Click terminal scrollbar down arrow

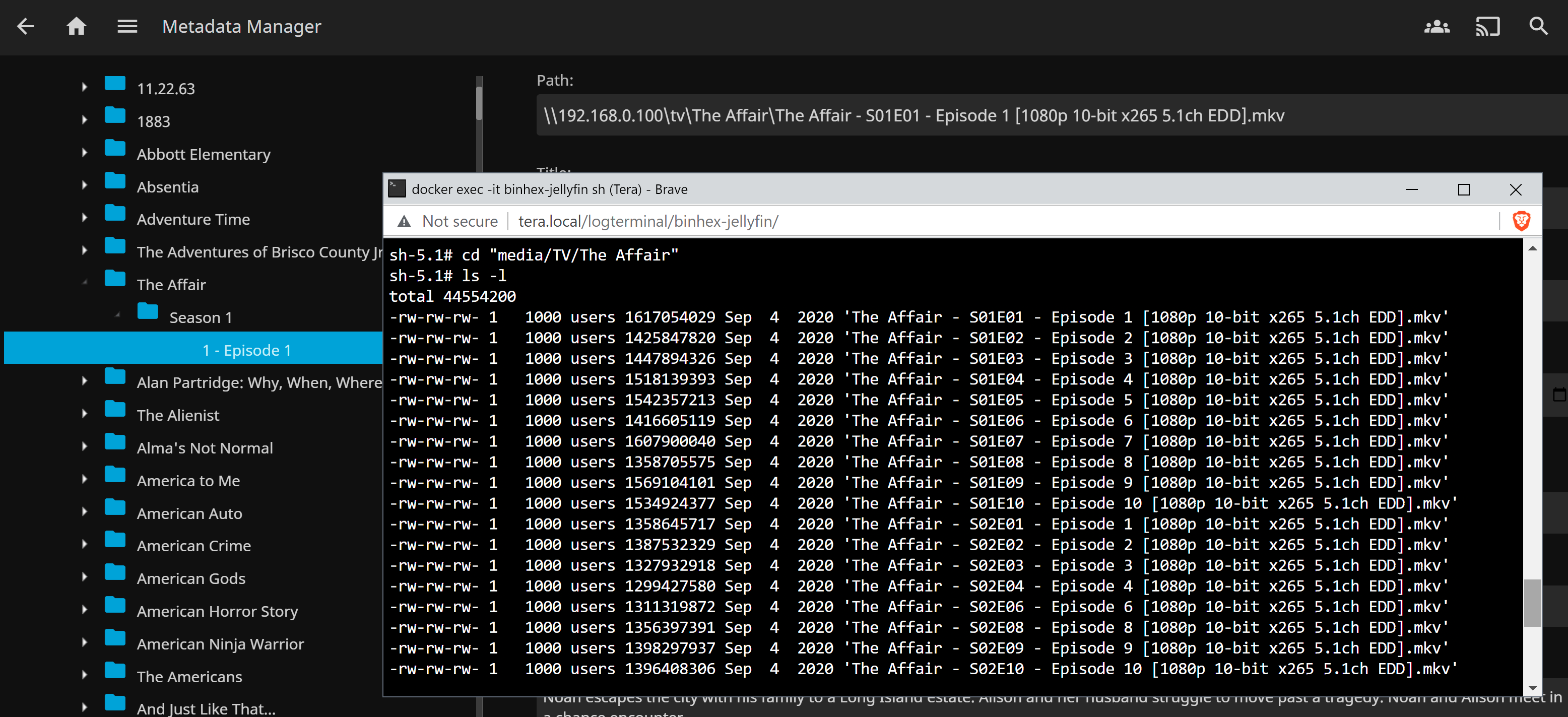(x=1532, y=688)
